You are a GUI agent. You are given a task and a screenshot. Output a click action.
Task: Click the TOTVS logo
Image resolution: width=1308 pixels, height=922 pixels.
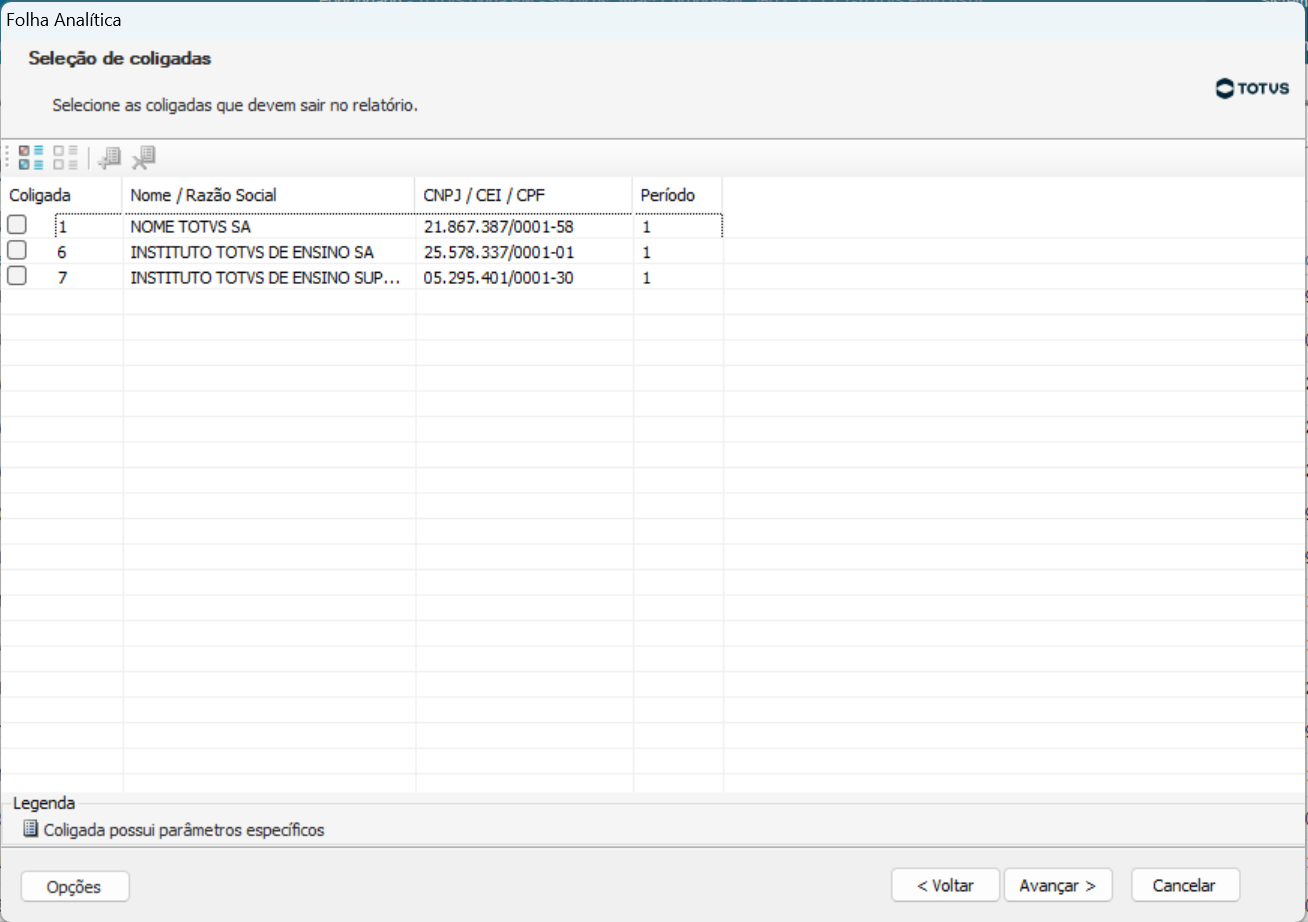pyautogui.click(x=1252, y=88)
